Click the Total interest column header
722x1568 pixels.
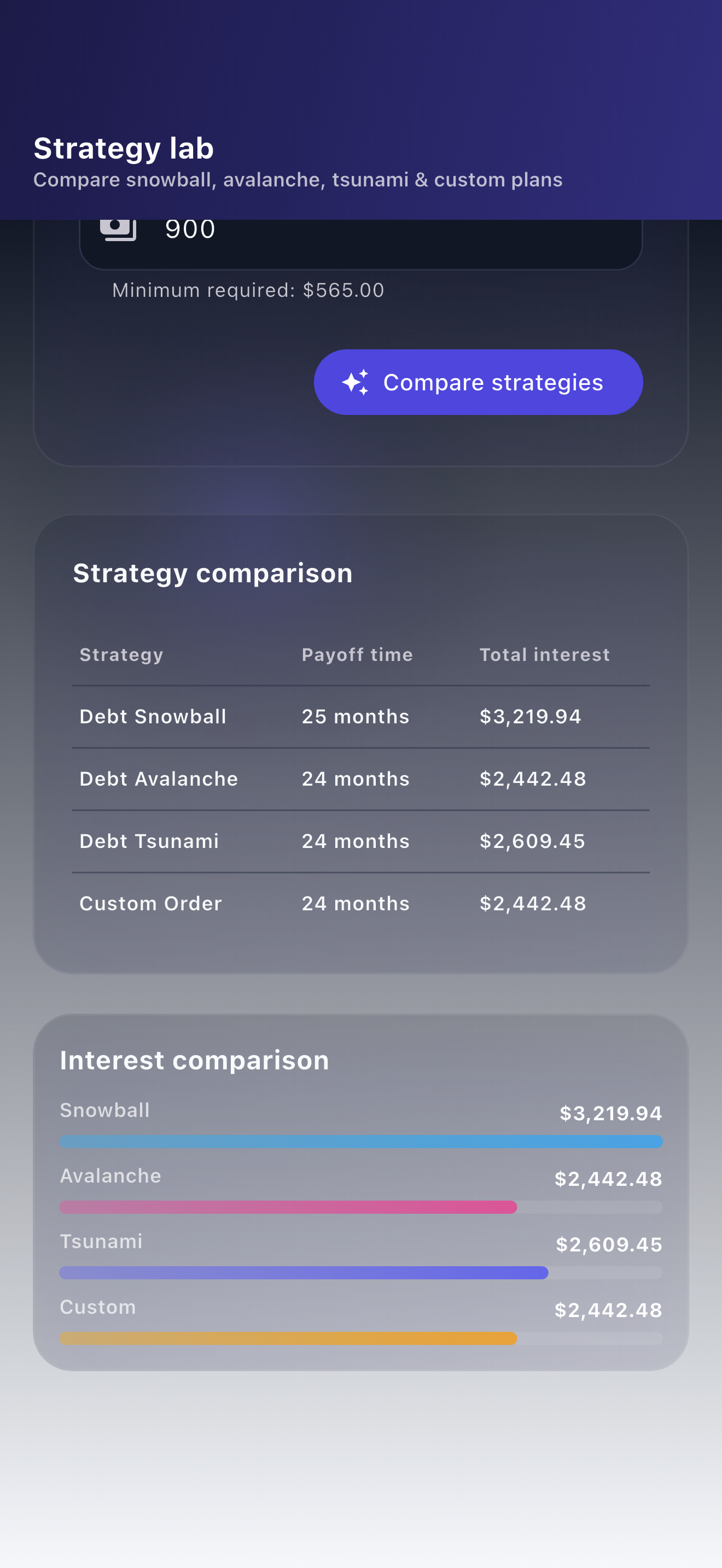click(x=544, y=654)
